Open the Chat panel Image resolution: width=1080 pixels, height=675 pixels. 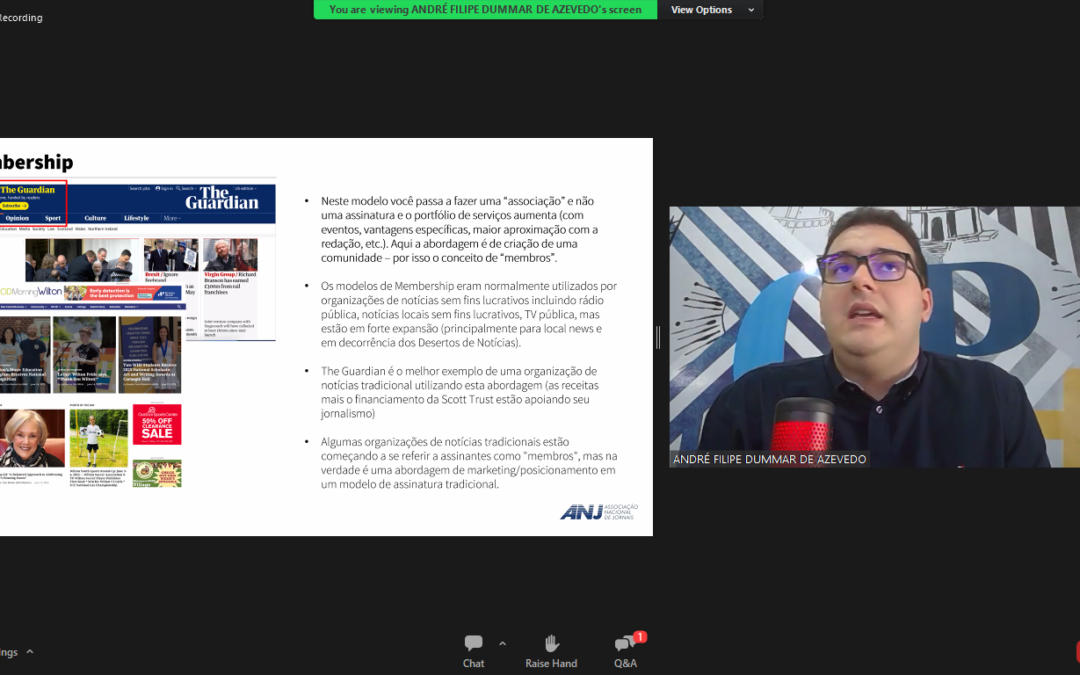click(473, 651)
